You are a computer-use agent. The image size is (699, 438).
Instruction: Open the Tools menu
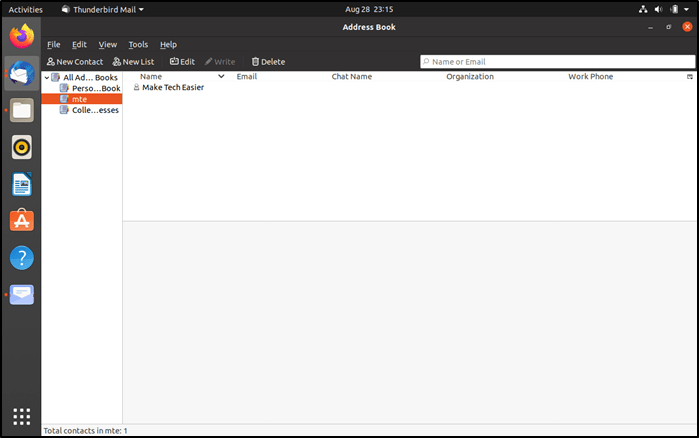(138, 45)
